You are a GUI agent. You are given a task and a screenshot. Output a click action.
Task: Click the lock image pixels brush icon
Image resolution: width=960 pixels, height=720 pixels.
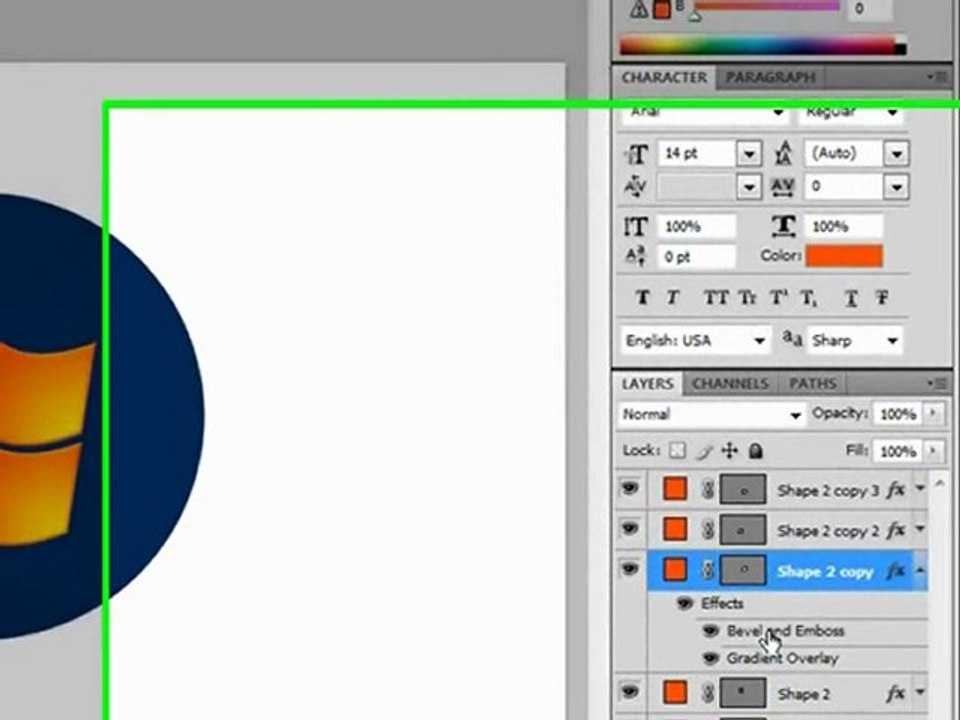[705, 451]
